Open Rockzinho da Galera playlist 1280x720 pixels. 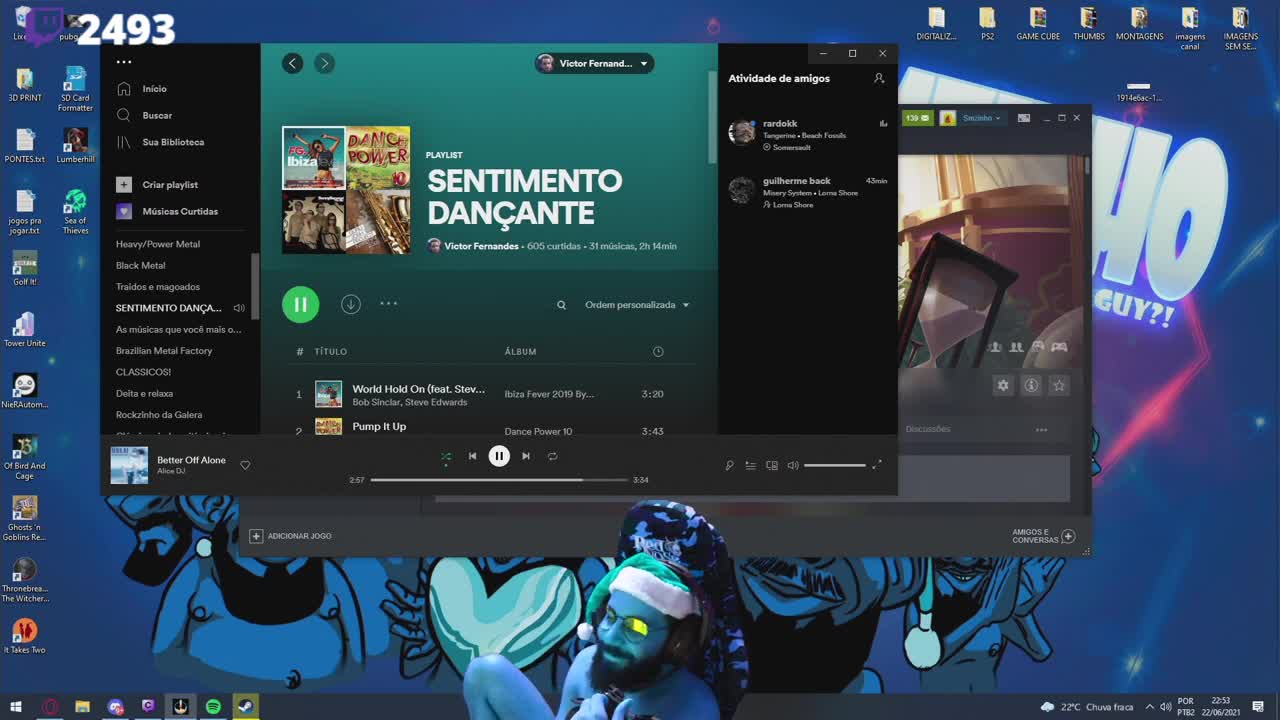159,415
